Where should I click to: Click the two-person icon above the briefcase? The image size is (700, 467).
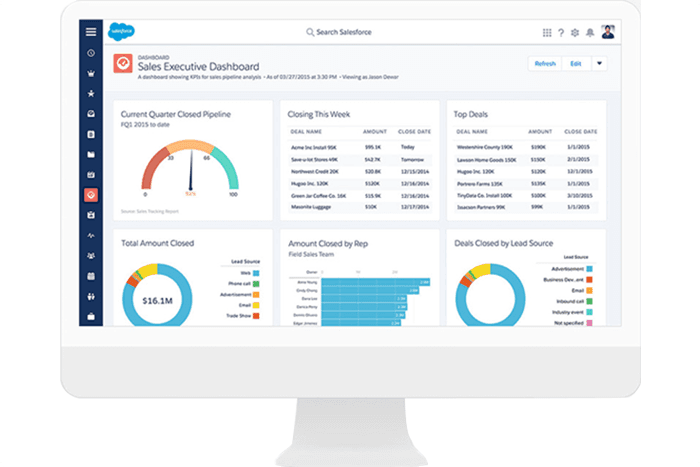pyautogui.click(x=91, y=296)
